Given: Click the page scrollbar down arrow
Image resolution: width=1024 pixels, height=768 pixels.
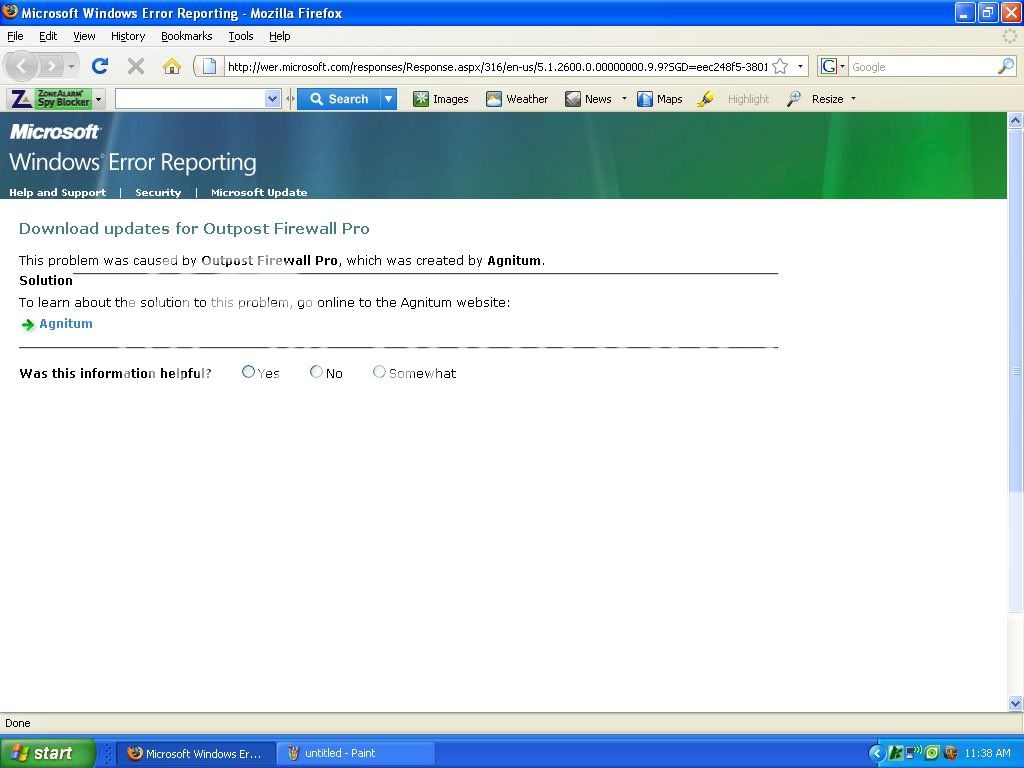Looking at the screenshot, I should pos(1015,703).
